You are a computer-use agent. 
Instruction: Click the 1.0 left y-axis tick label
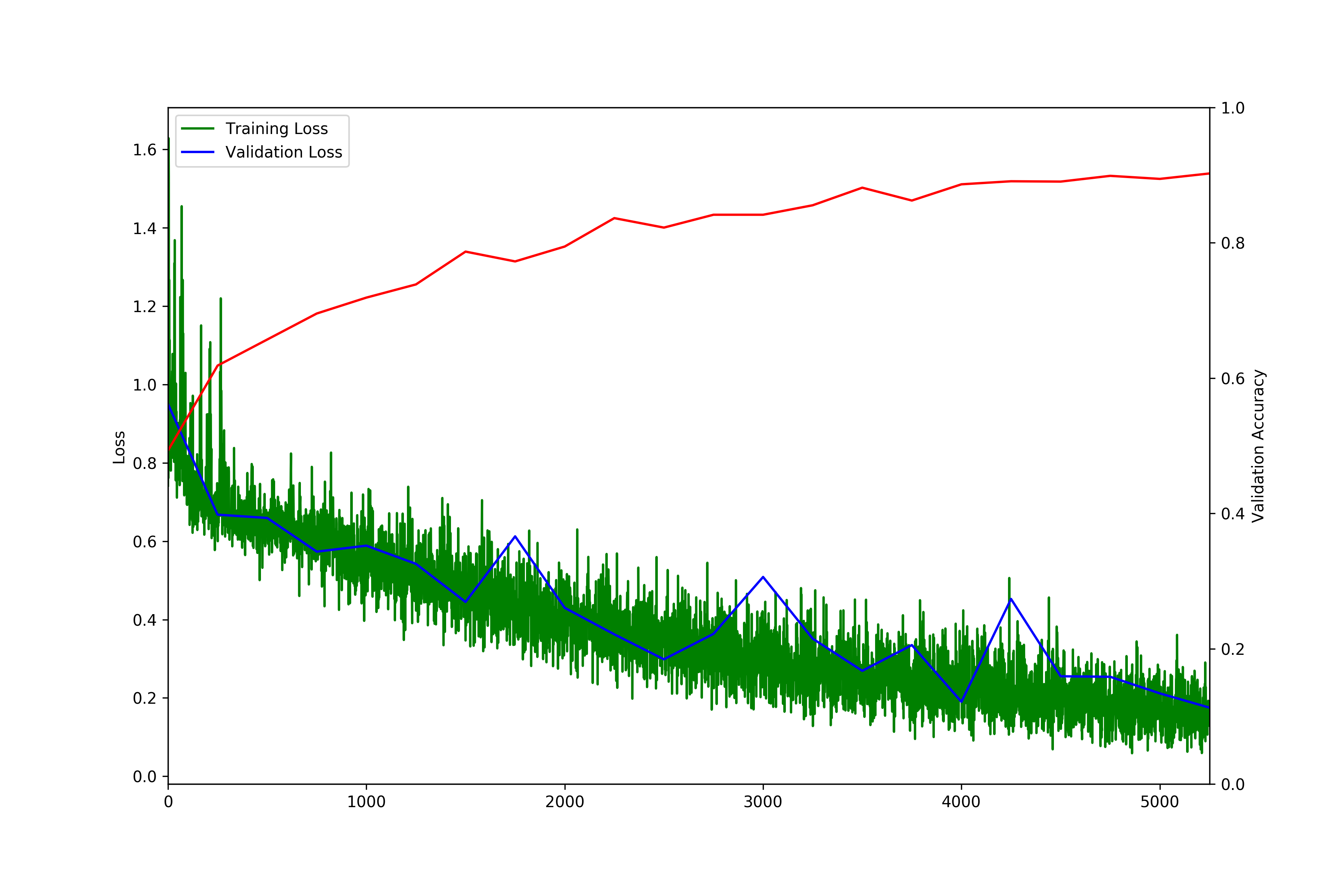[x=144, y=385]
